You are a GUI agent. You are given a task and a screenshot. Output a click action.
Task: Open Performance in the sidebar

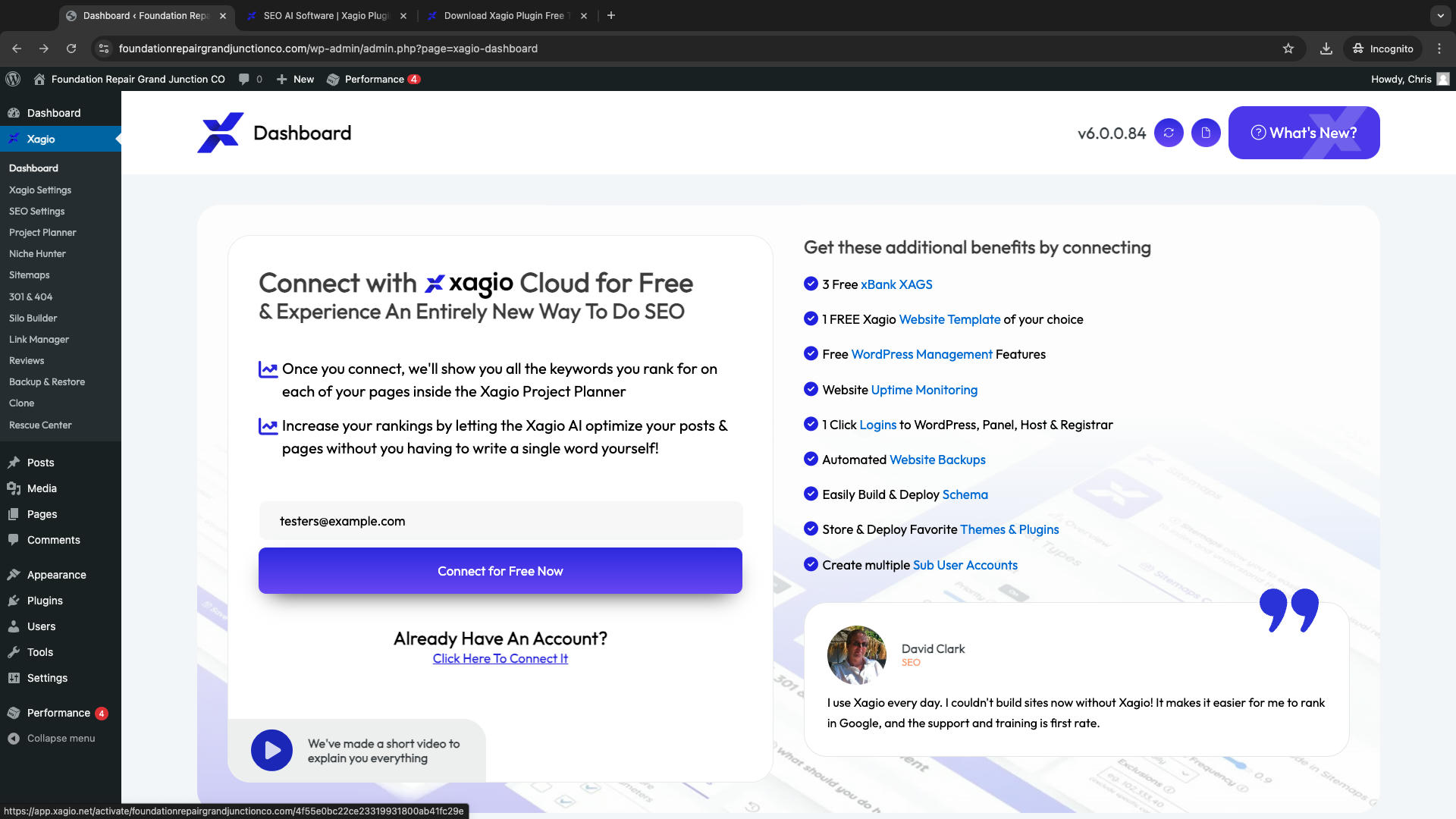pyautogui.click(x=61, y=713)
